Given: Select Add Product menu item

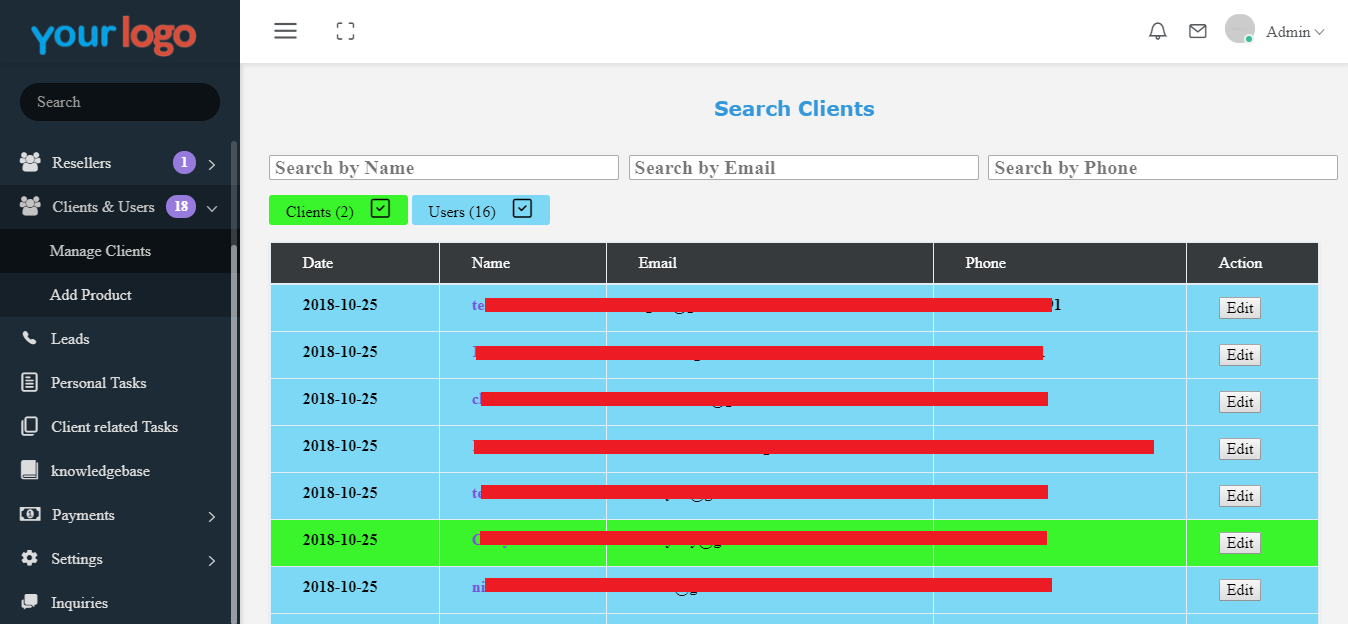Looking at the screenshot, I should coord(91,295).
